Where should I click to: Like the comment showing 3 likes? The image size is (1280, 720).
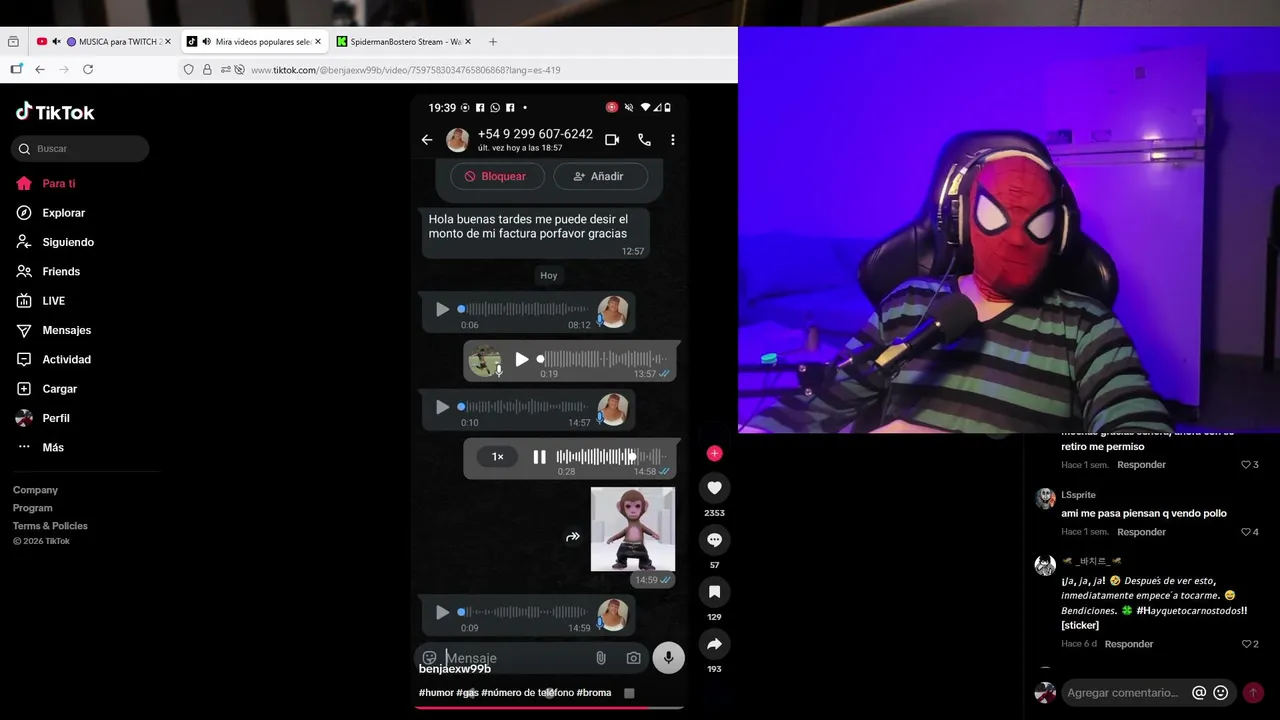pos(1246,465)
